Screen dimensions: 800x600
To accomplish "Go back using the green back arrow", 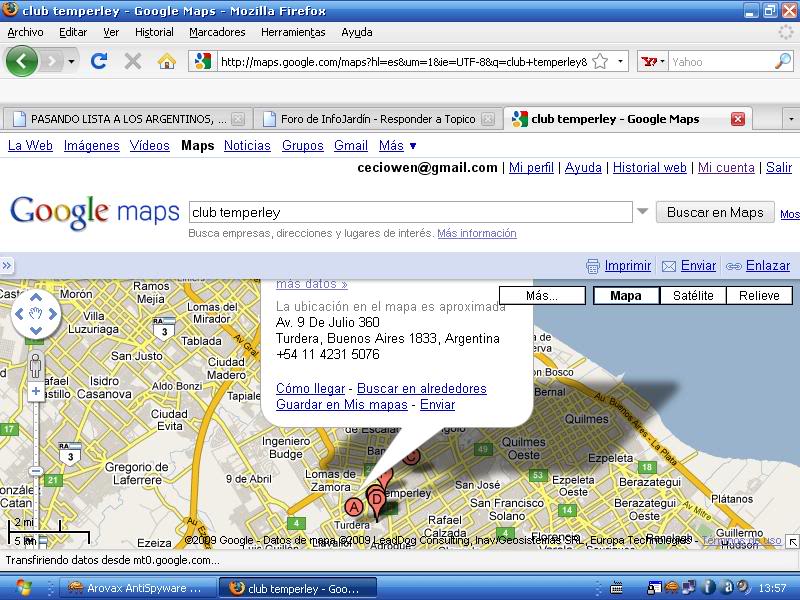I will click(21, 61).
